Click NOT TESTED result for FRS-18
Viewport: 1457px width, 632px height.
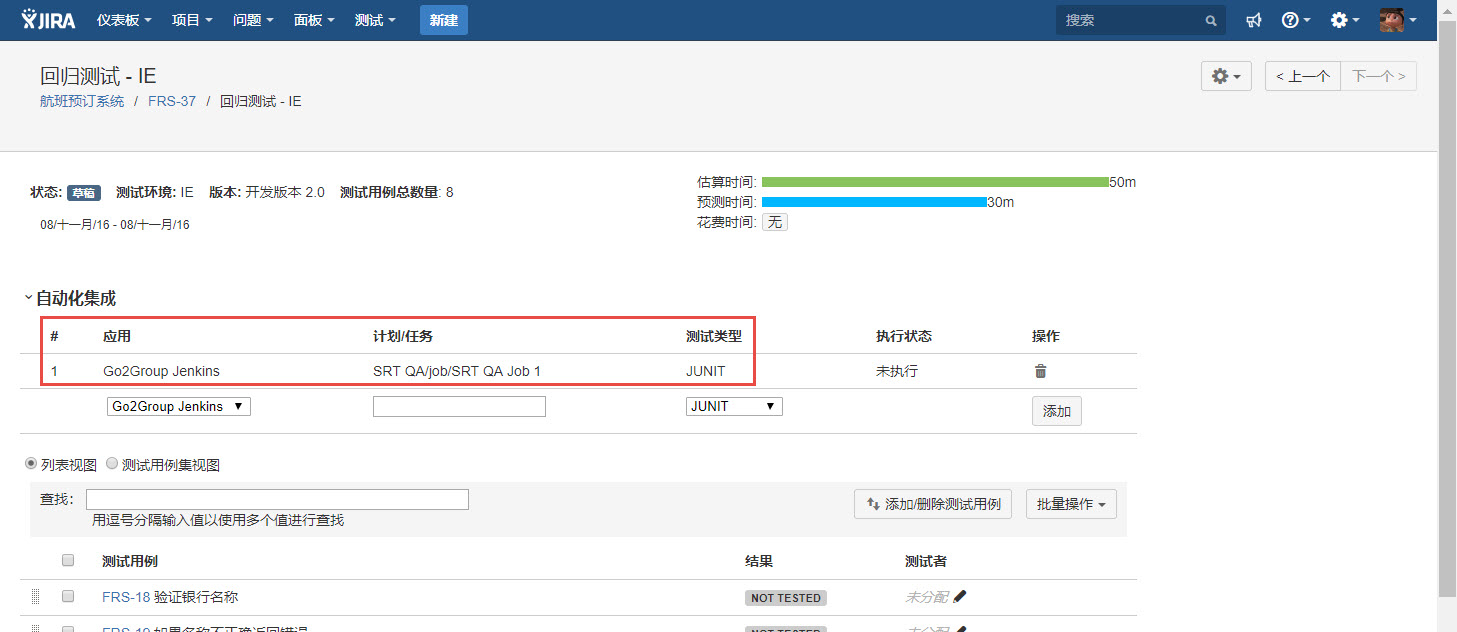pos(786,598)
